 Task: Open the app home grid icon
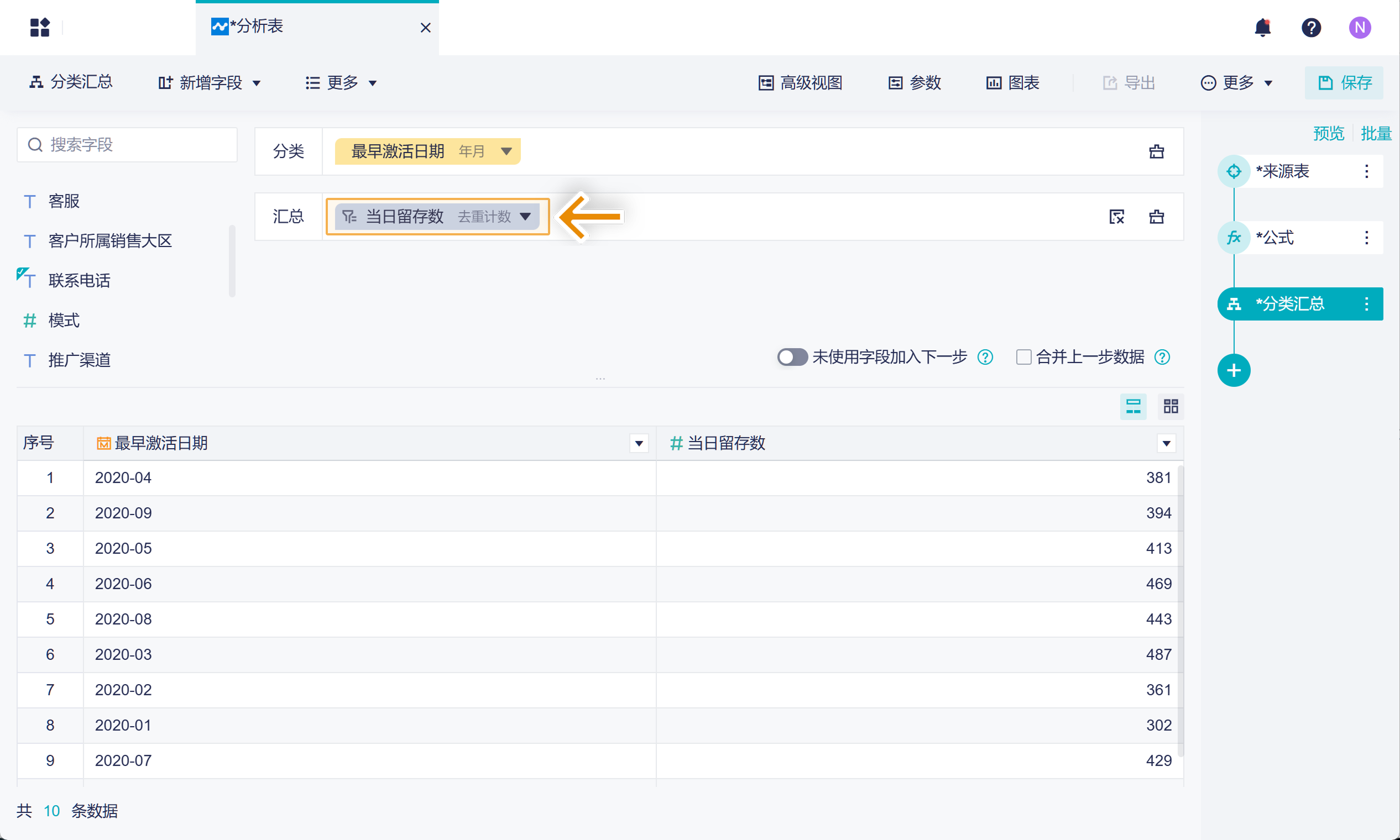(40, 27)
